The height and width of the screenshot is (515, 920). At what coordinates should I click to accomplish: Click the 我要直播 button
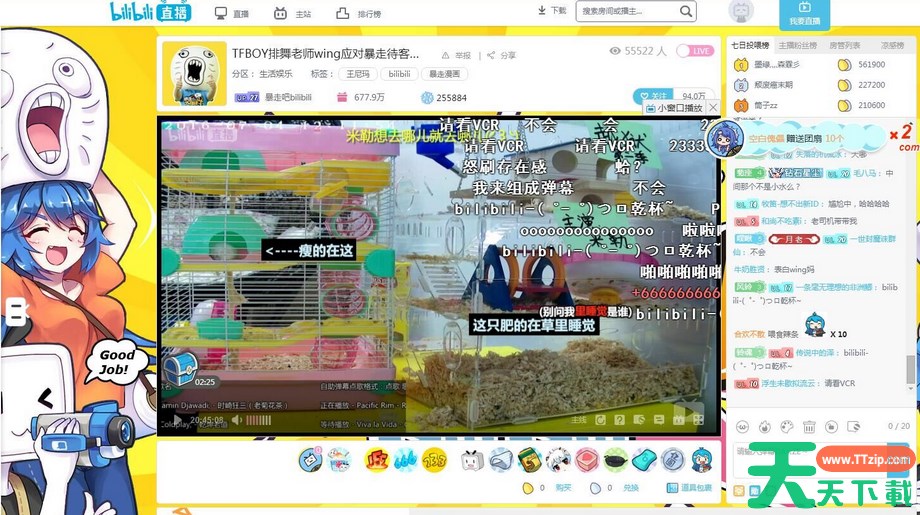coord(804,14)
